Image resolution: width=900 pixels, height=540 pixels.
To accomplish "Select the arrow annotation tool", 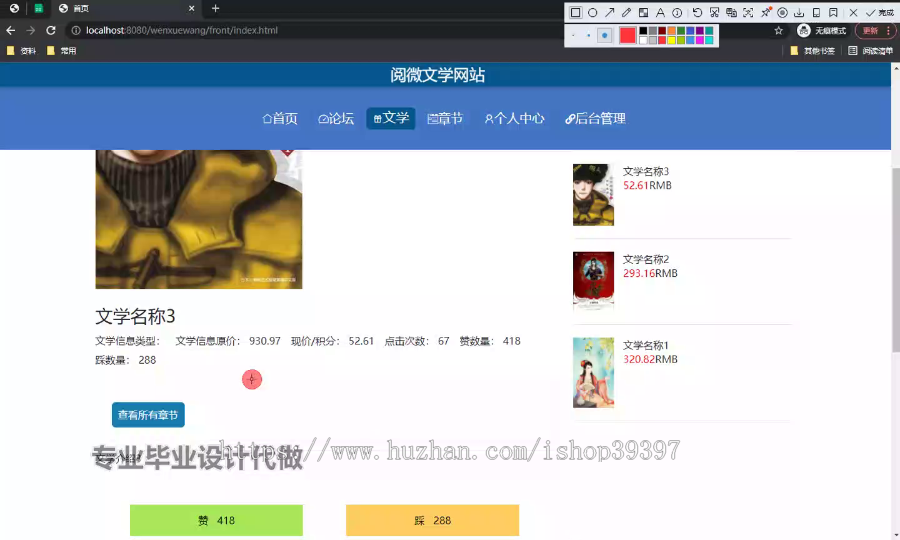I will click(610, 13).
